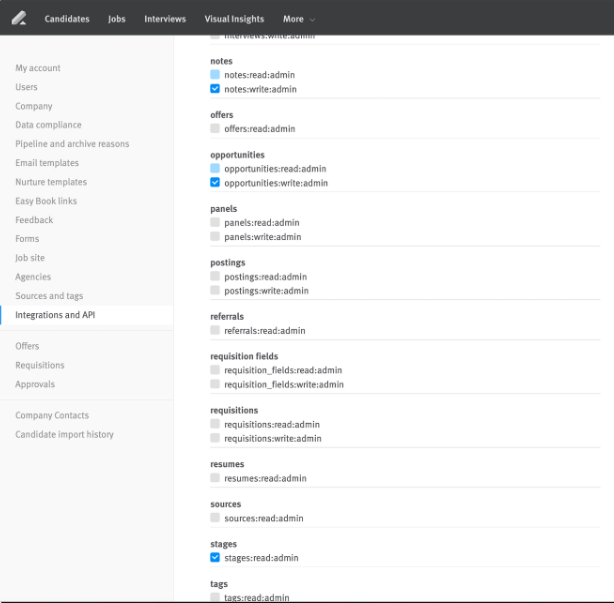This screenshot has height=603, width=614.
Task: Enable postings:read:admin
Action: 215,276
